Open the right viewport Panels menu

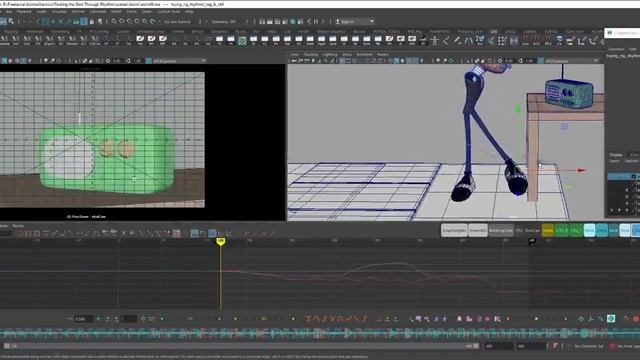click(382, 54)
